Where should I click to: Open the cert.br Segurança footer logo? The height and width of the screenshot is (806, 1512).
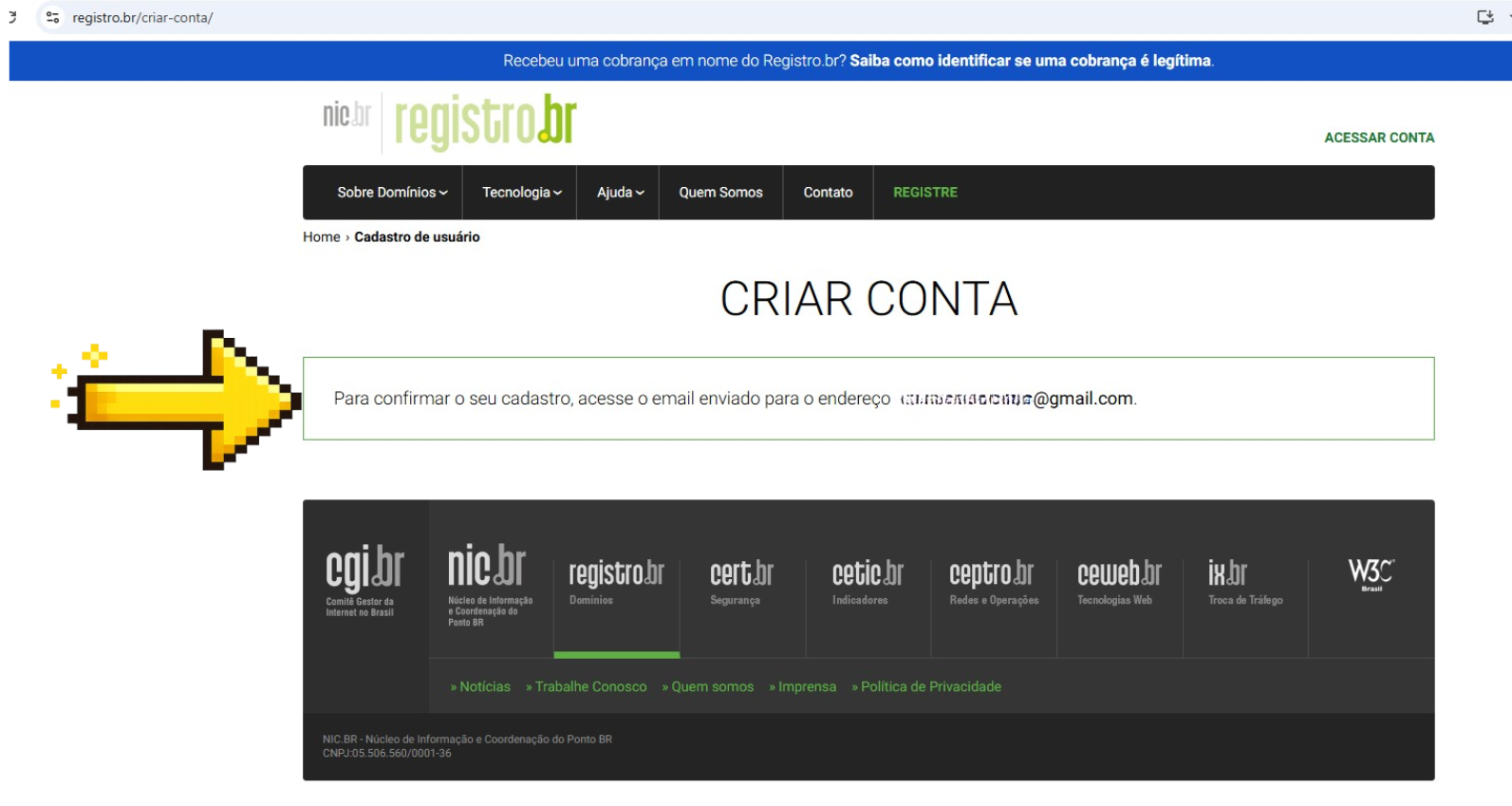click(x=741, y=582)
